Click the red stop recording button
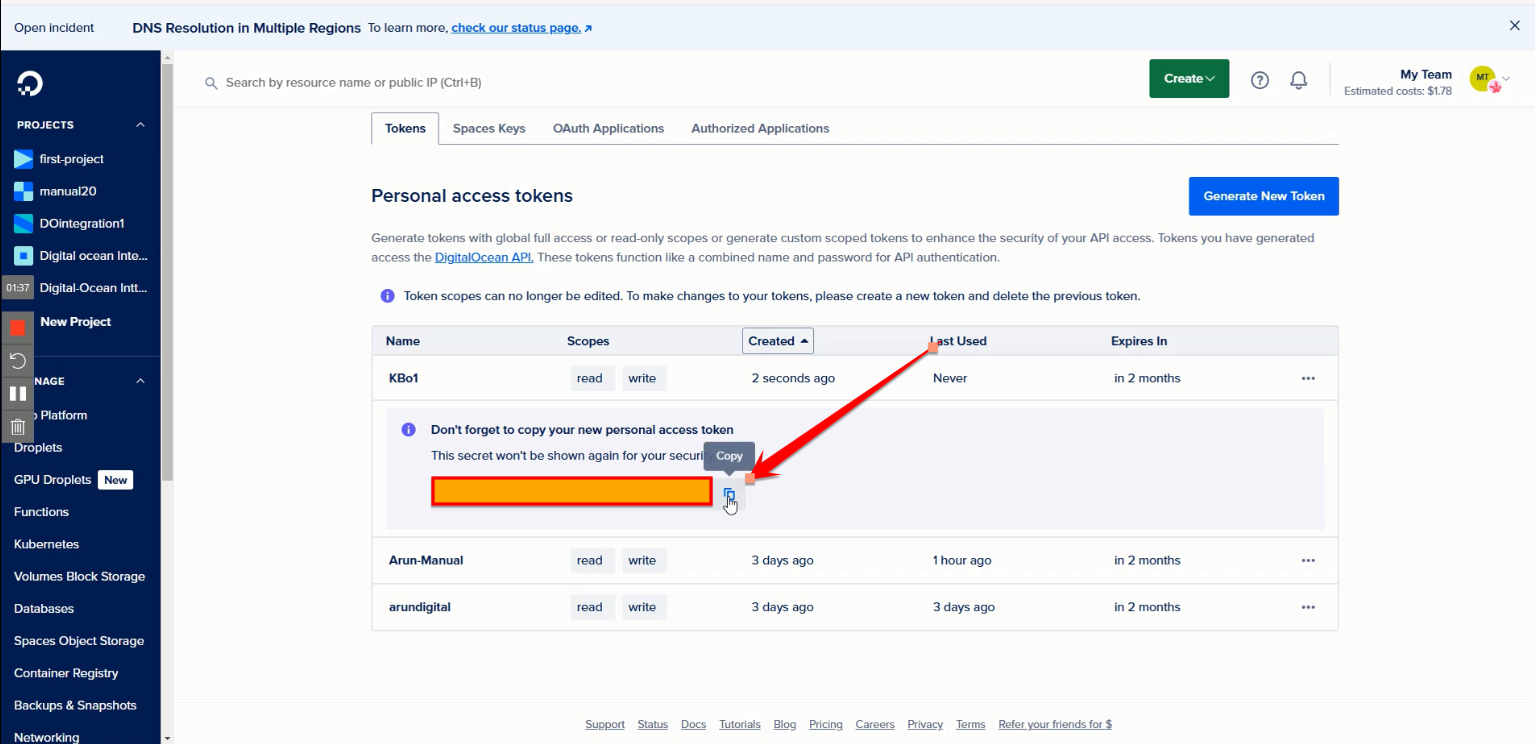Viewport: 1535px width, 744px height. click(x=18, y=328)
